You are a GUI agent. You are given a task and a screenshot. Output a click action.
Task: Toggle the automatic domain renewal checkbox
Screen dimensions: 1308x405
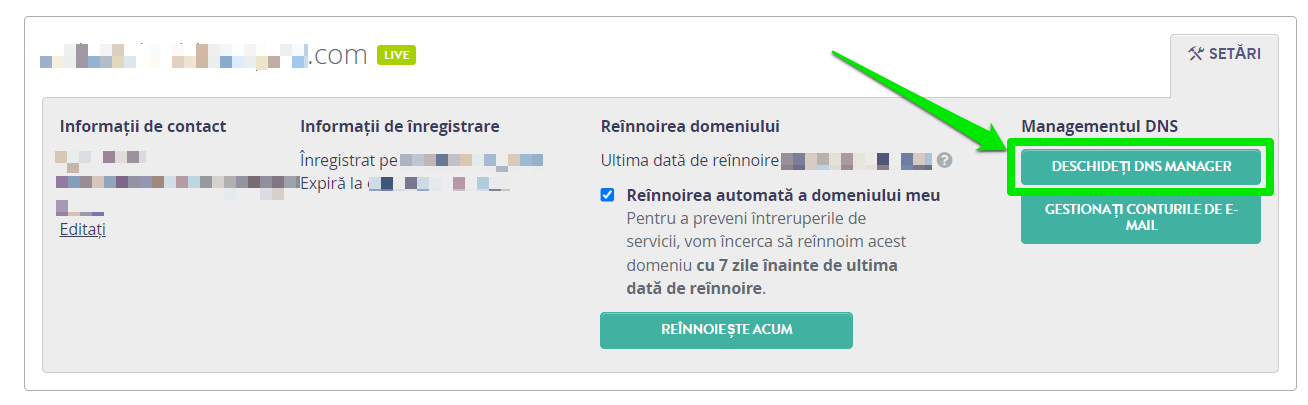607,194
